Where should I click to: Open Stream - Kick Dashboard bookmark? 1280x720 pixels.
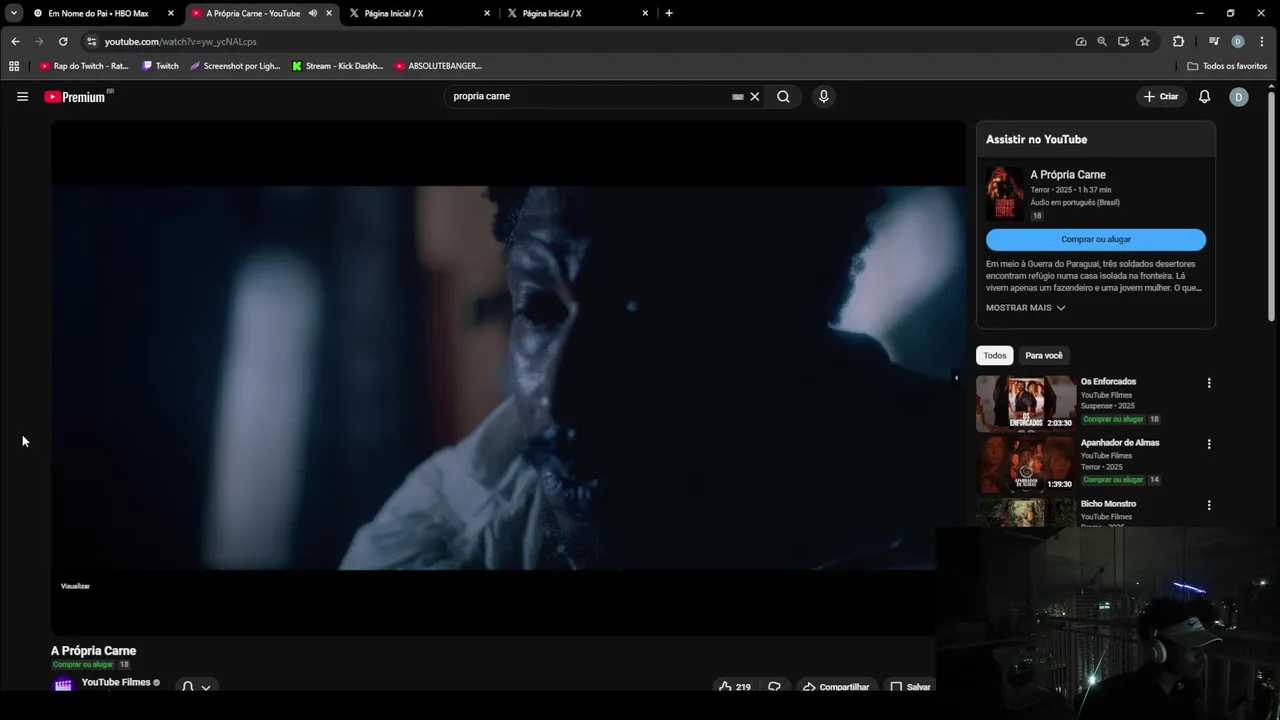(337, 66)
